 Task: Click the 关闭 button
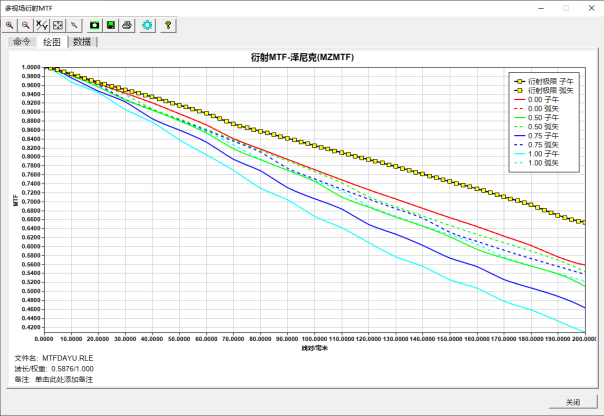[573, 402]
